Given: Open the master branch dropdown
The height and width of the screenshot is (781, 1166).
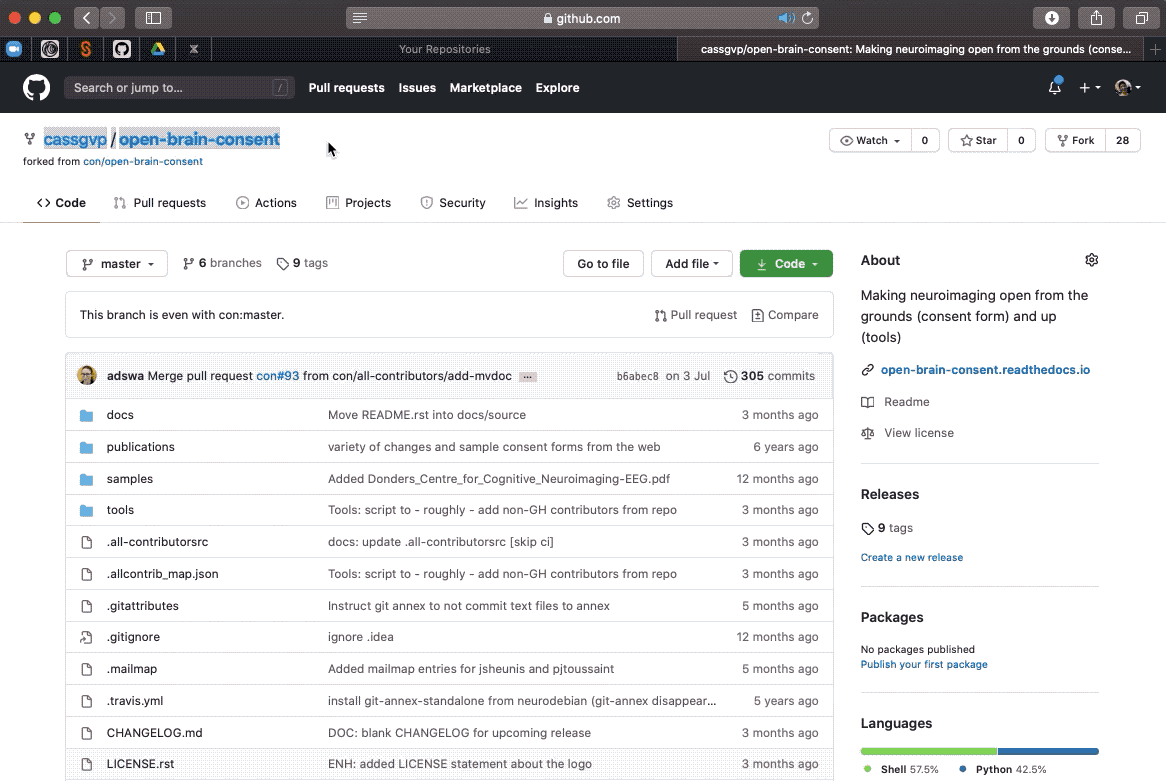Looking at the screenshot, I should [x=116, y=263].
